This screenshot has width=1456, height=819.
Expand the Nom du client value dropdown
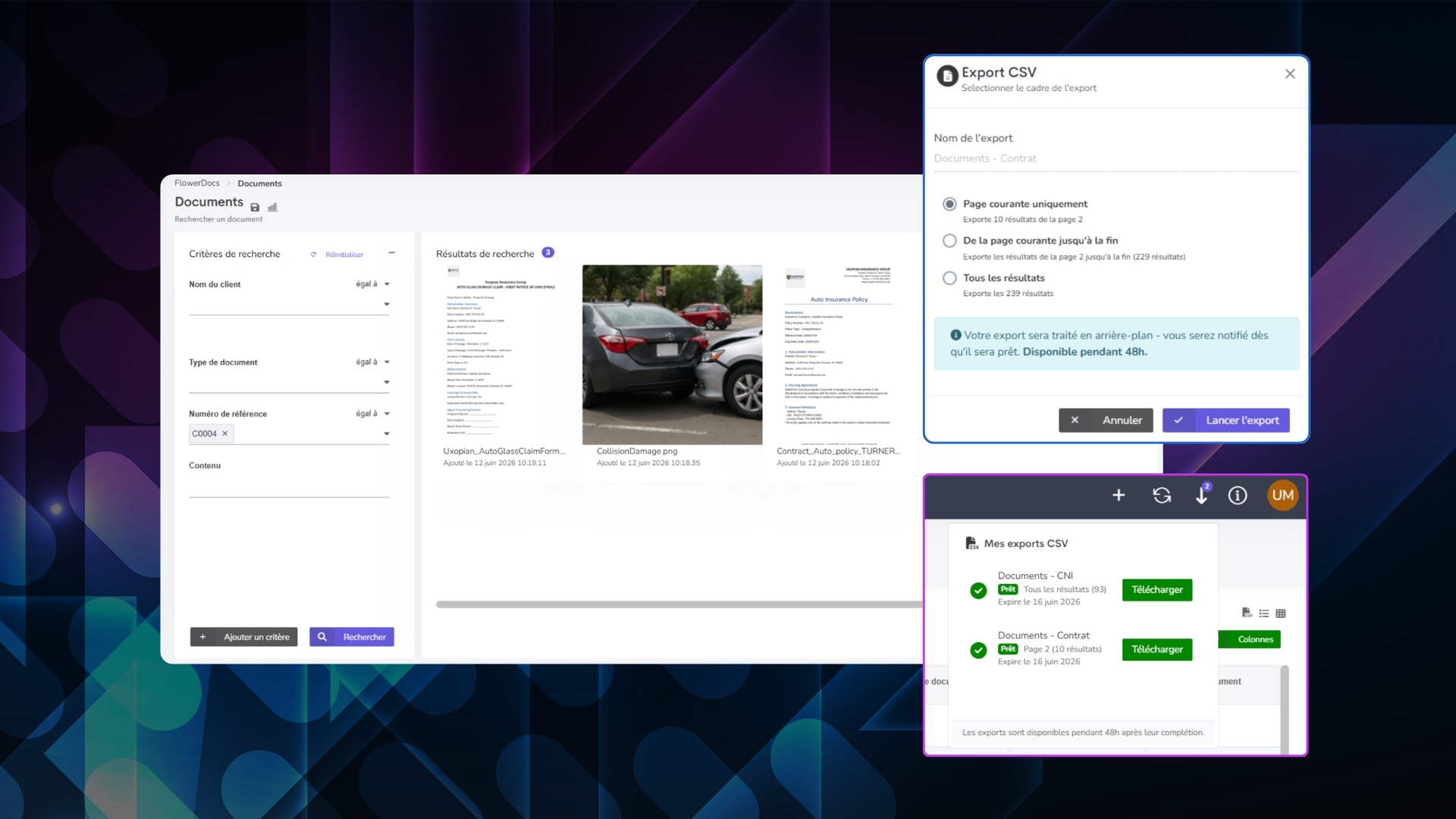(387, 305)
